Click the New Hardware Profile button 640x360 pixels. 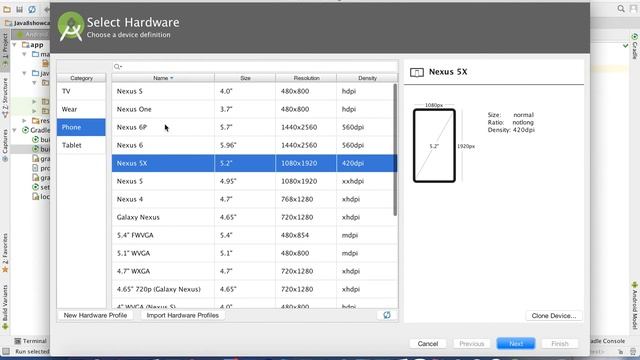click(95, 315)
